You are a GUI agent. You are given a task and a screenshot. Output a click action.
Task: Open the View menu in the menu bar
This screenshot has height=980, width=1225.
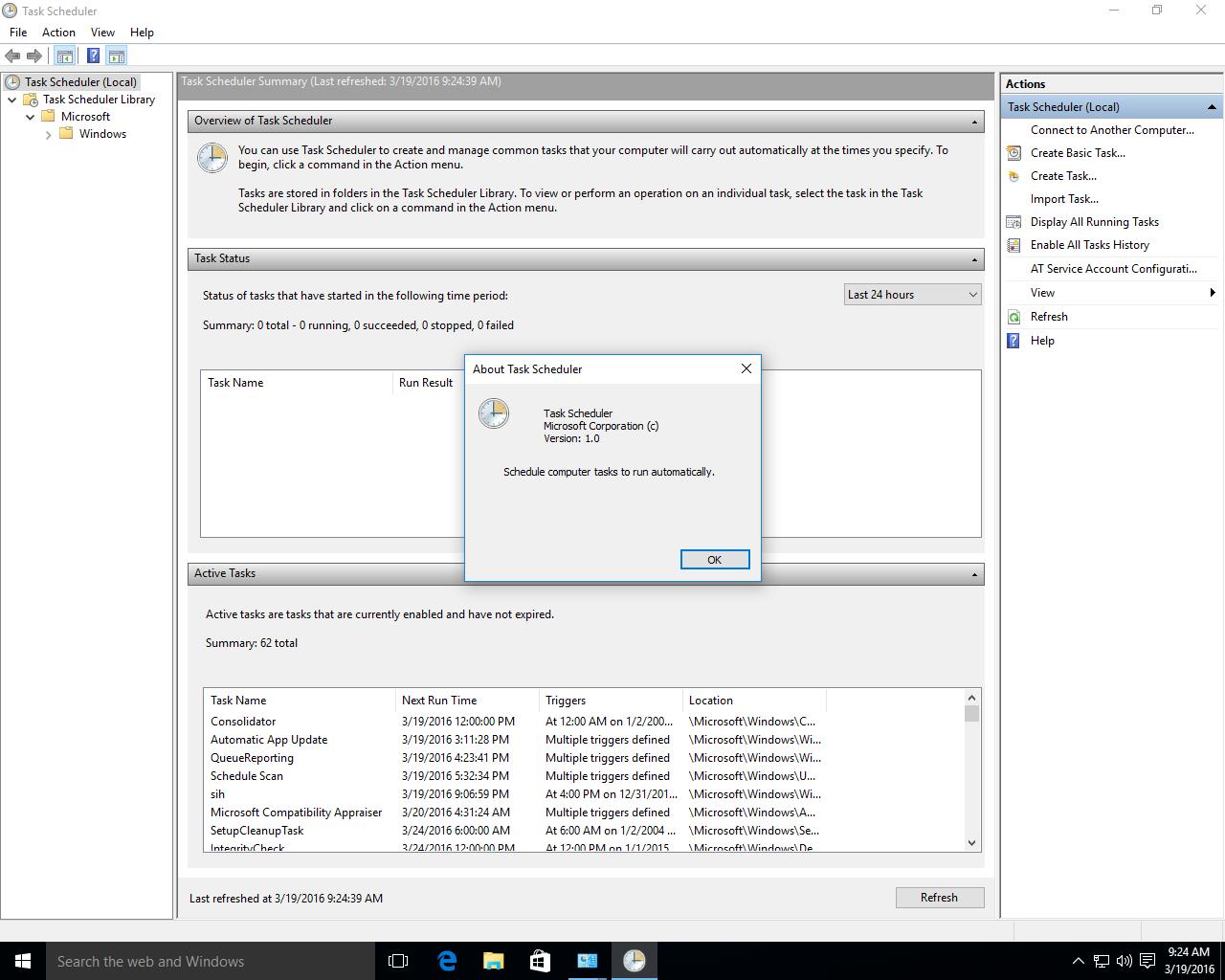[x=102, y=33]
